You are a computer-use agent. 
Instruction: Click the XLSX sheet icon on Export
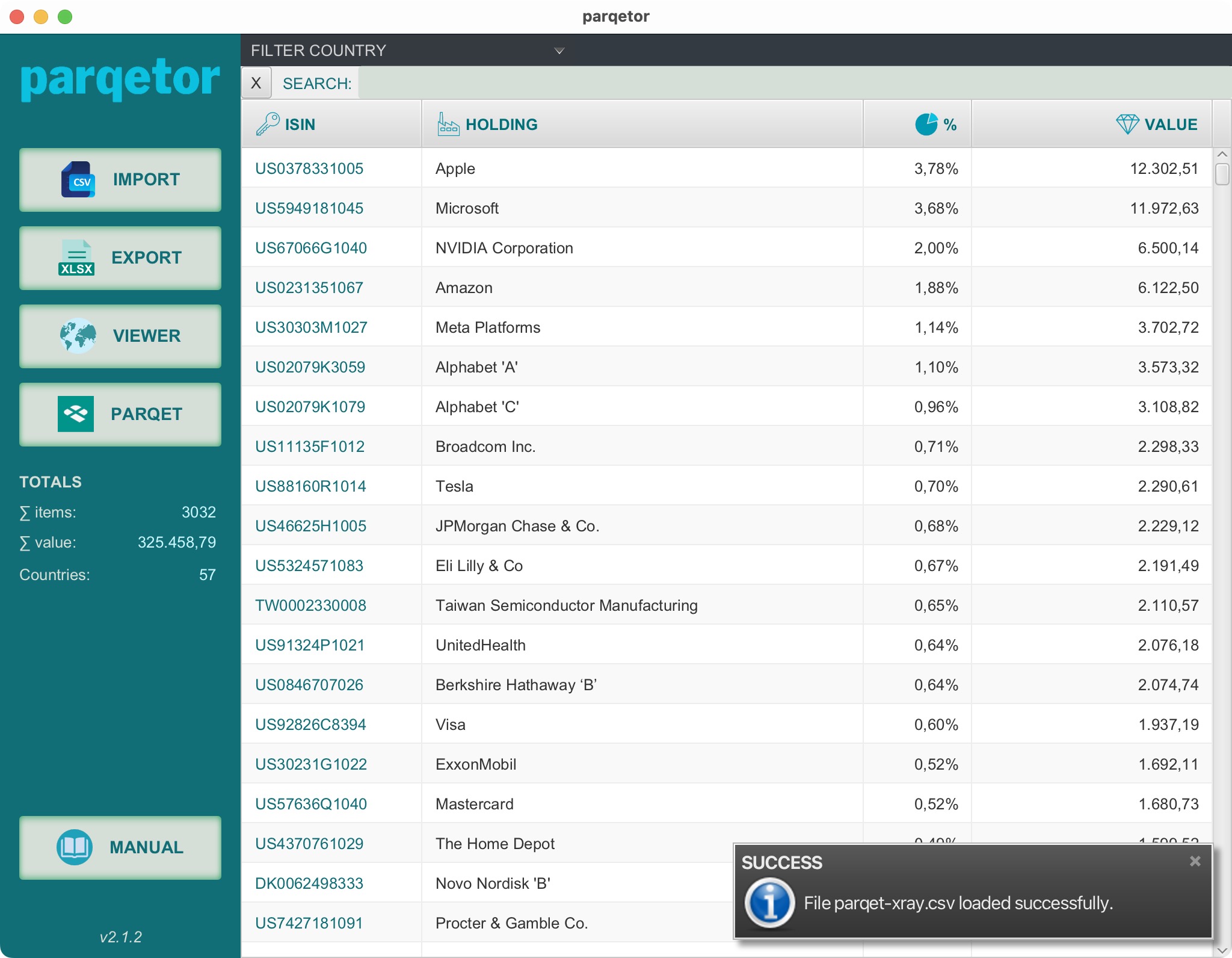[76, 258]
